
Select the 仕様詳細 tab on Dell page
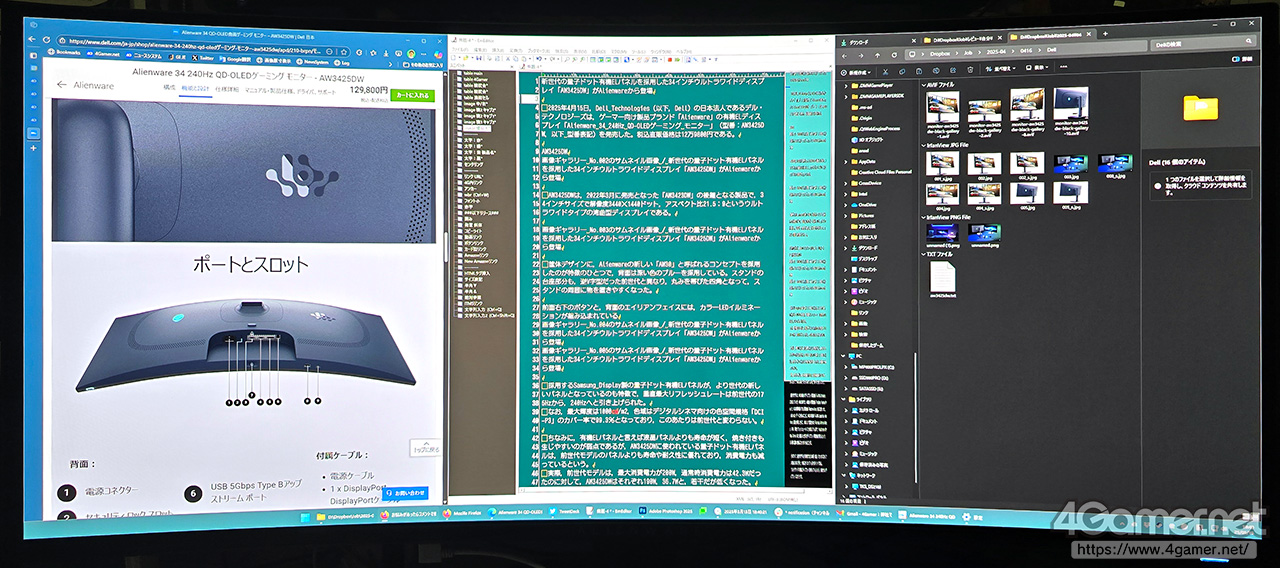point(228,89)
